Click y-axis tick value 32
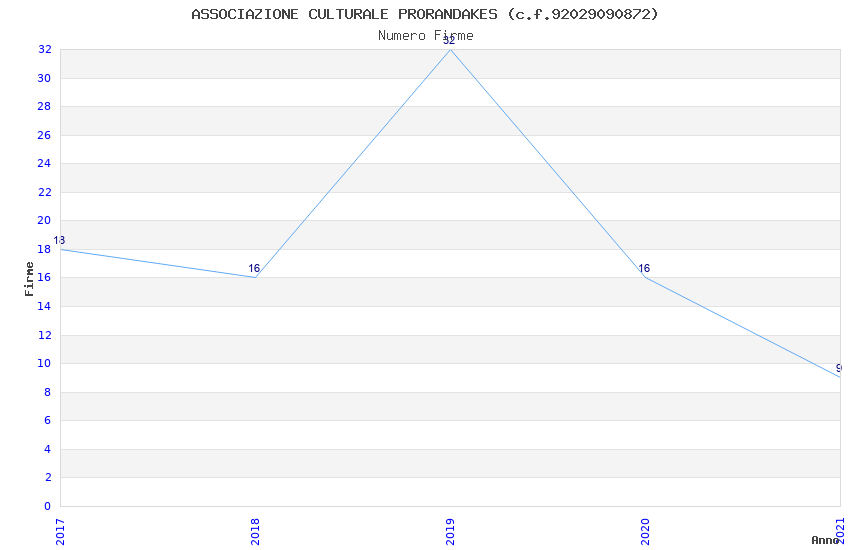The image size is (850, 550). (x=44, y=49)
